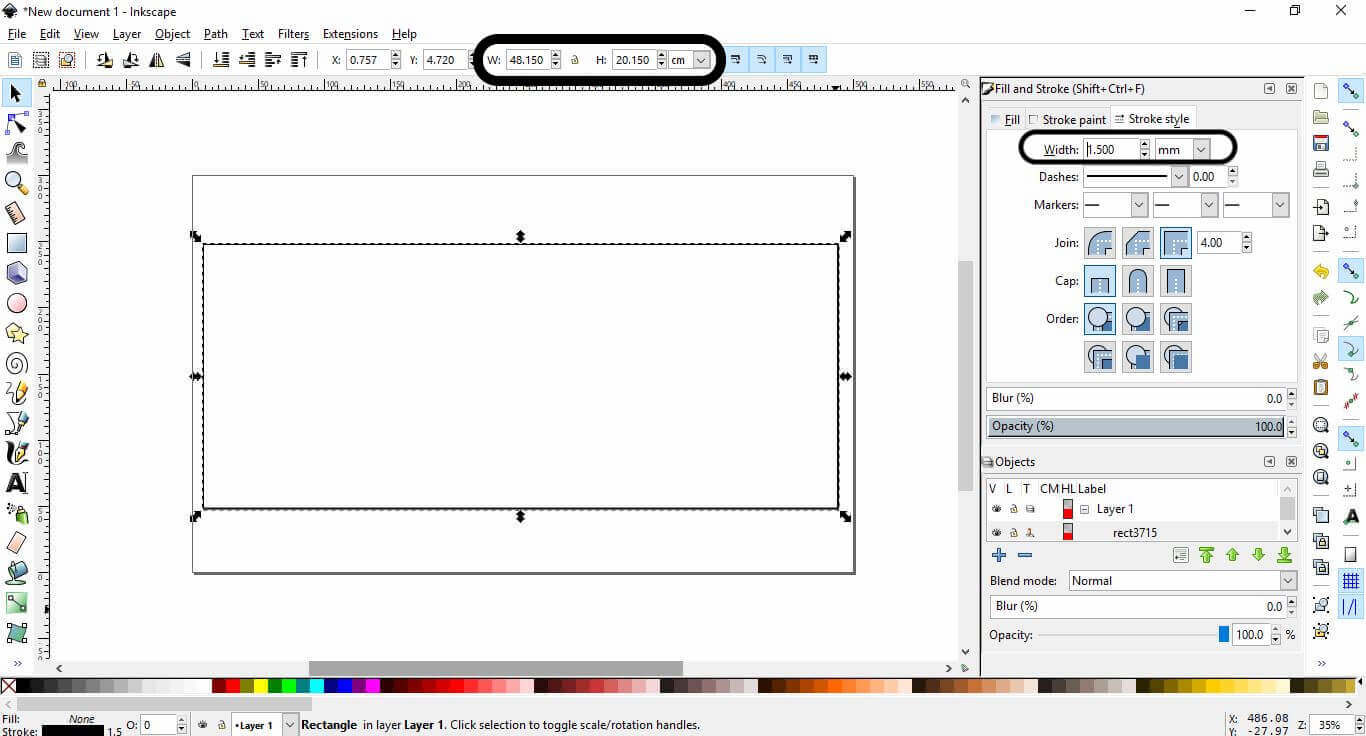Click Flip vertically icon
This screenshot has height=736, width=1366.
coord(183,60)
